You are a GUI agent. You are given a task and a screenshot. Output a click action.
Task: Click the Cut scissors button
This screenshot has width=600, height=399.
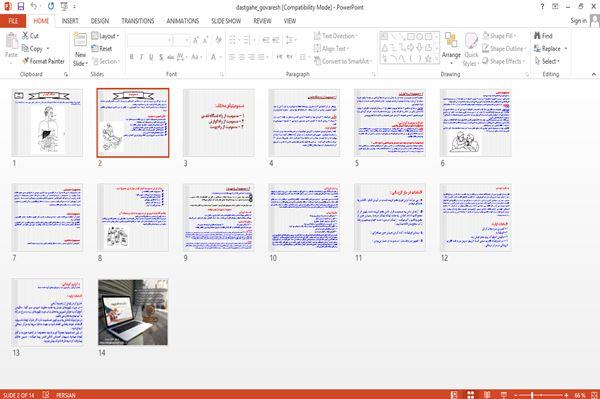pyautogui.click(x=30, y=36)
